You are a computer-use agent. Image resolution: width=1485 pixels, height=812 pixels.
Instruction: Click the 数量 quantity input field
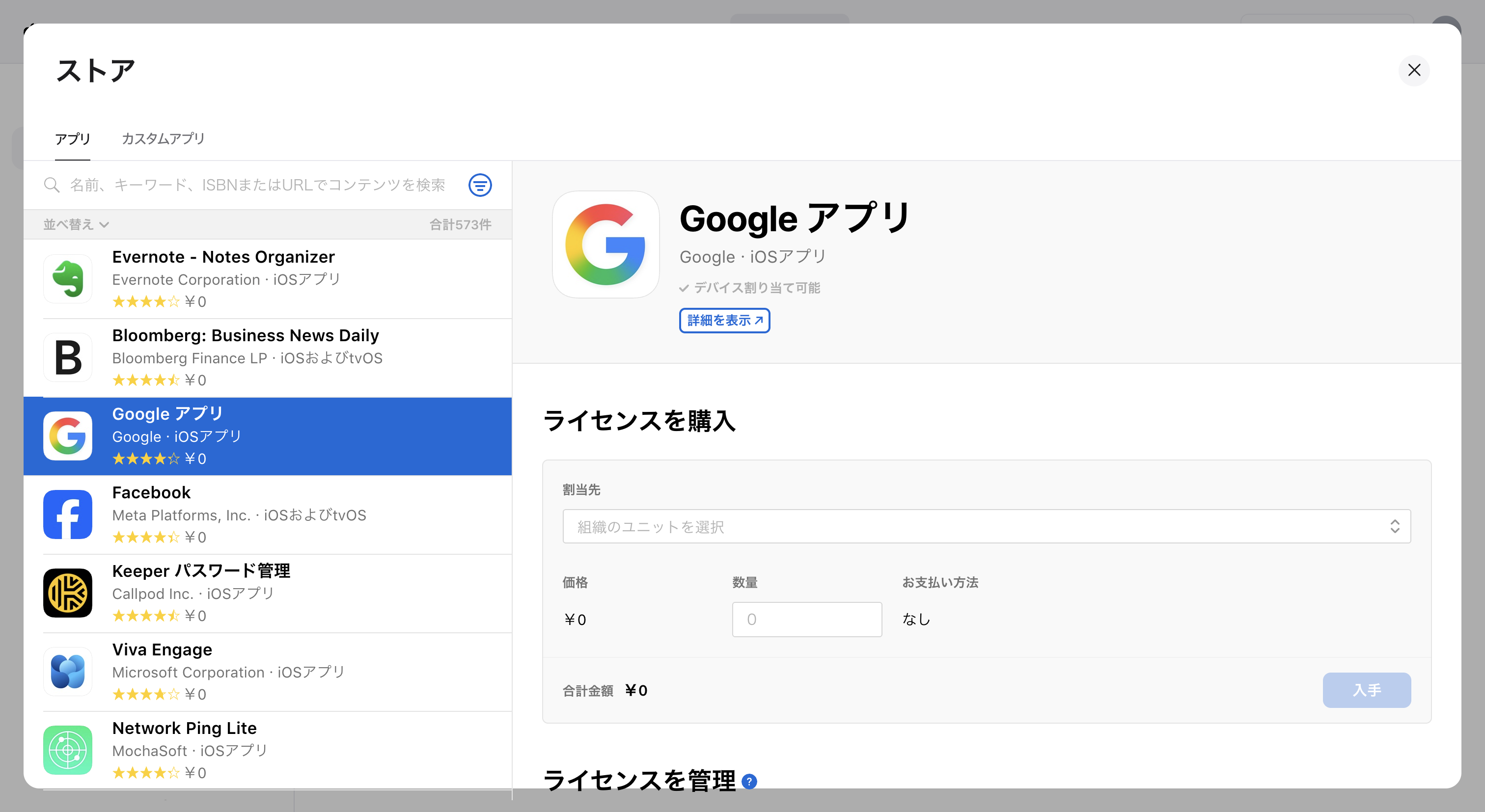coord(806,620)
